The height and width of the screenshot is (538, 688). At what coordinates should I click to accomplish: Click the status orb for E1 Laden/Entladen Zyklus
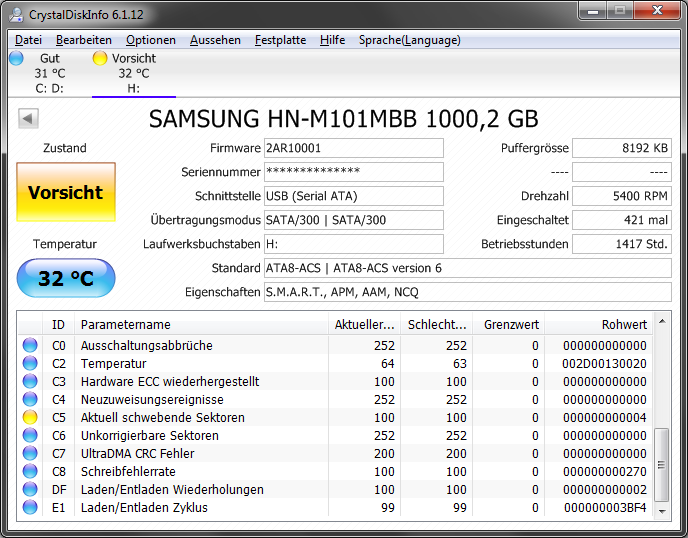pos(30,507)
